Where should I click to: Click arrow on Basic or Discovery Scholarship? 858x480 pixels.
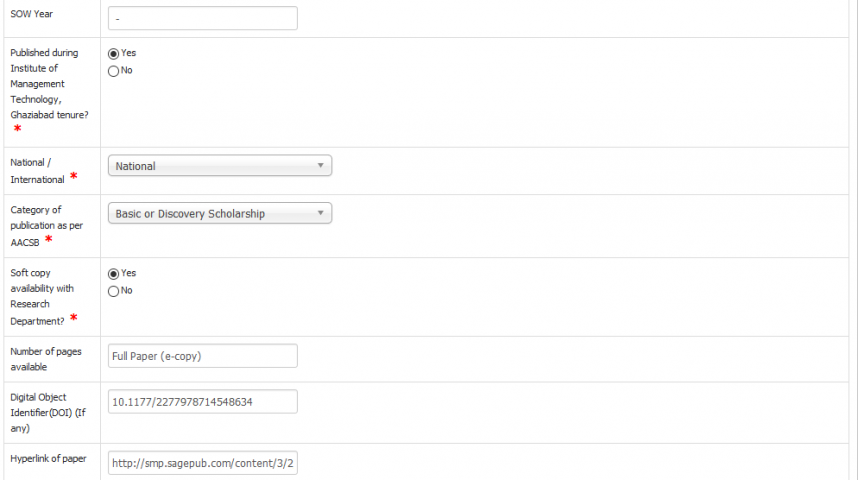point(321,213)
